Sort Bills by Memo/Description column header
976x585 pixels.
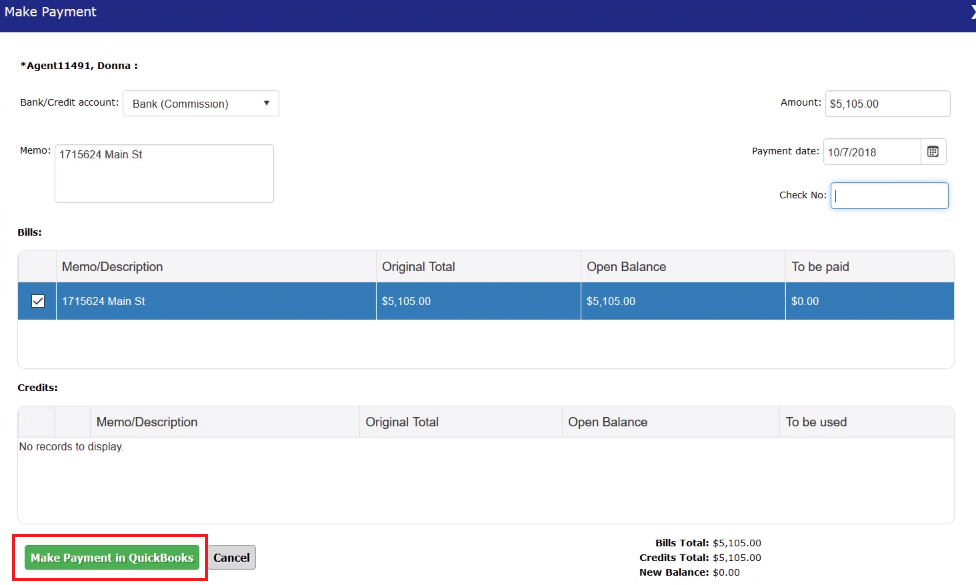point(112,267)
